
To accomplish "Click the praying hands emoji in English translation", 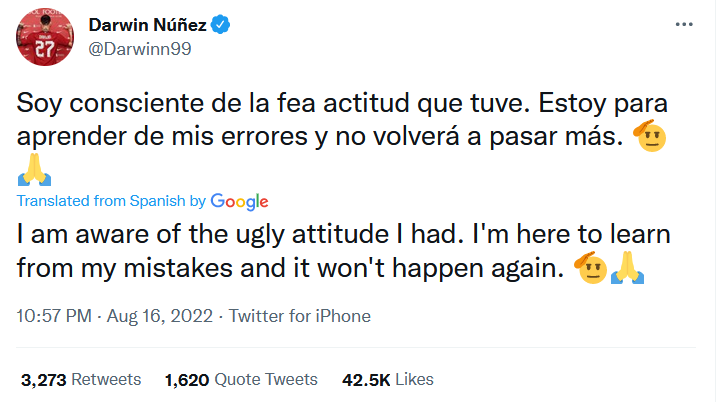I will click(625, 268).
